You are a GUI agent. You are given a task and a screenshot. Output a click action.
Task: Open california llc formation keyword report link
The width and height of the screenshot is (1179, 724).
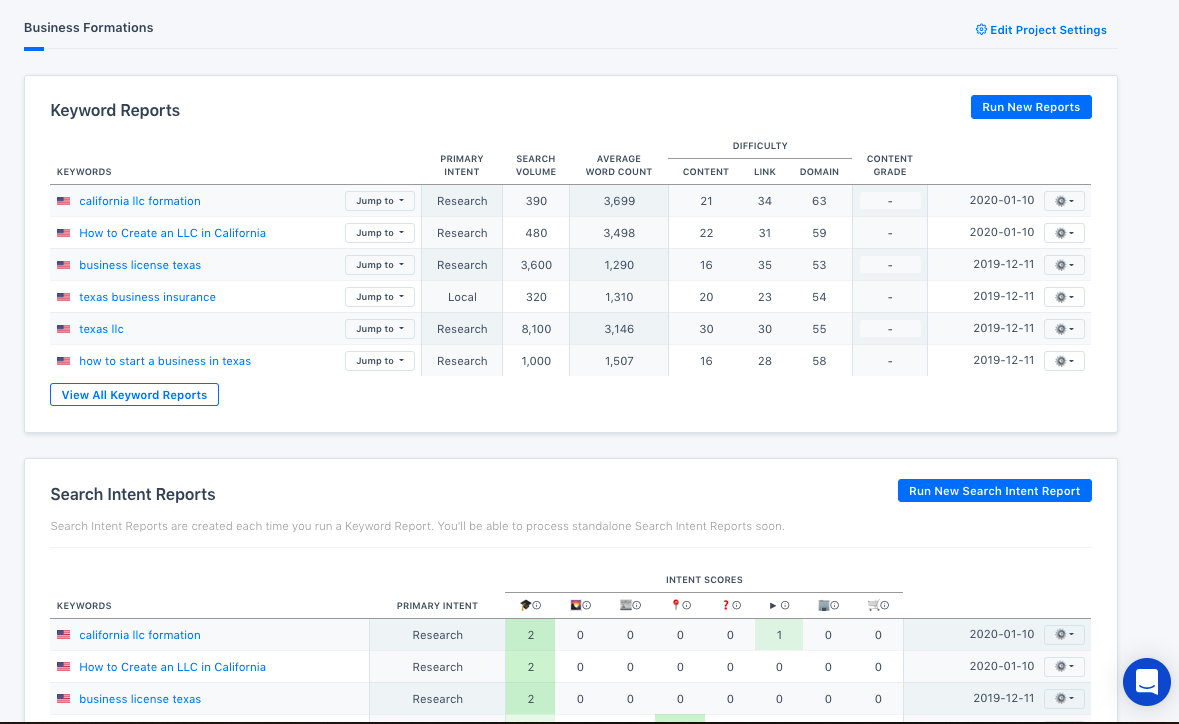point(140,201)
